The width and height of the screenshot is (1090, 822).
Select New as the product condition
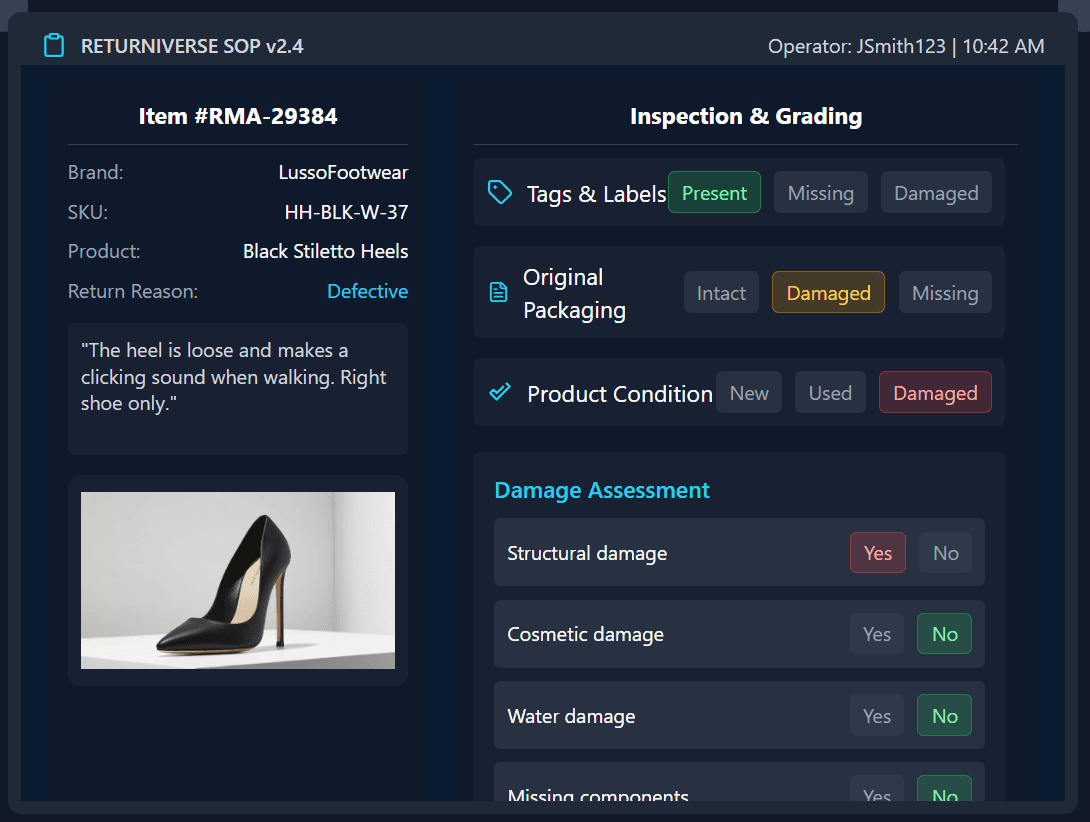point(749,392)
